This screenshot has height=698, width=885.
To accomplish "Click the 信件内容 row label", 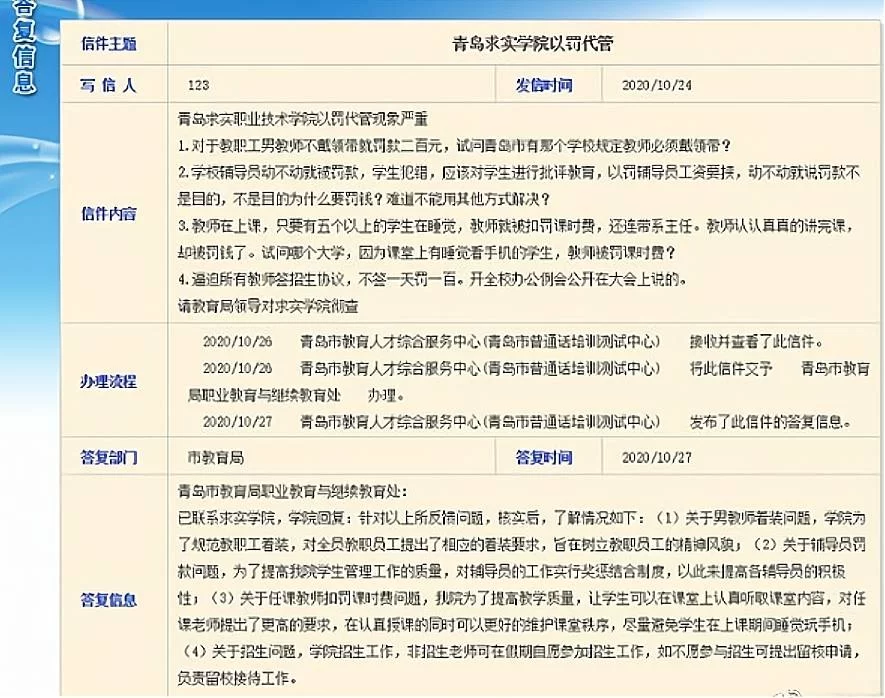I will tap(108, 214).
